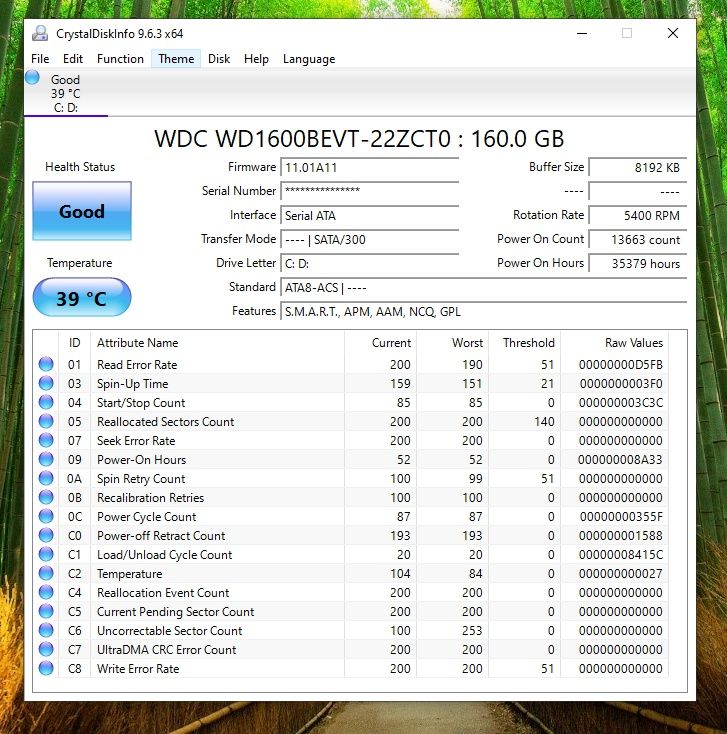Click the Worst value 253
Screen dimensions: 727x734
(472, 630)
